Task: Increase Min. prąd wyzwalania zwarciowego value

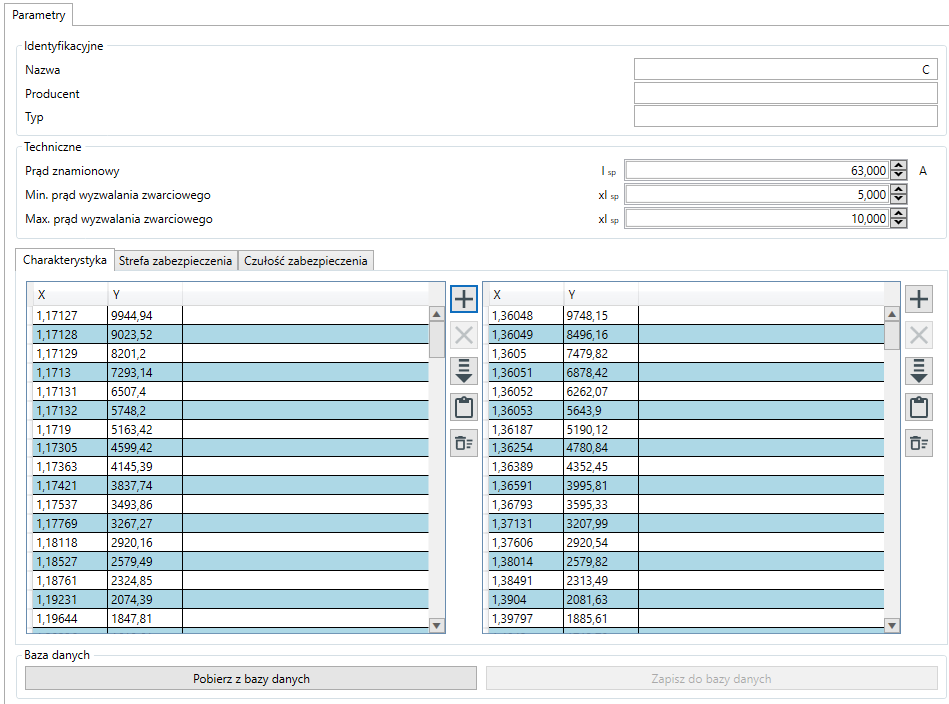Action: [899, 189]
